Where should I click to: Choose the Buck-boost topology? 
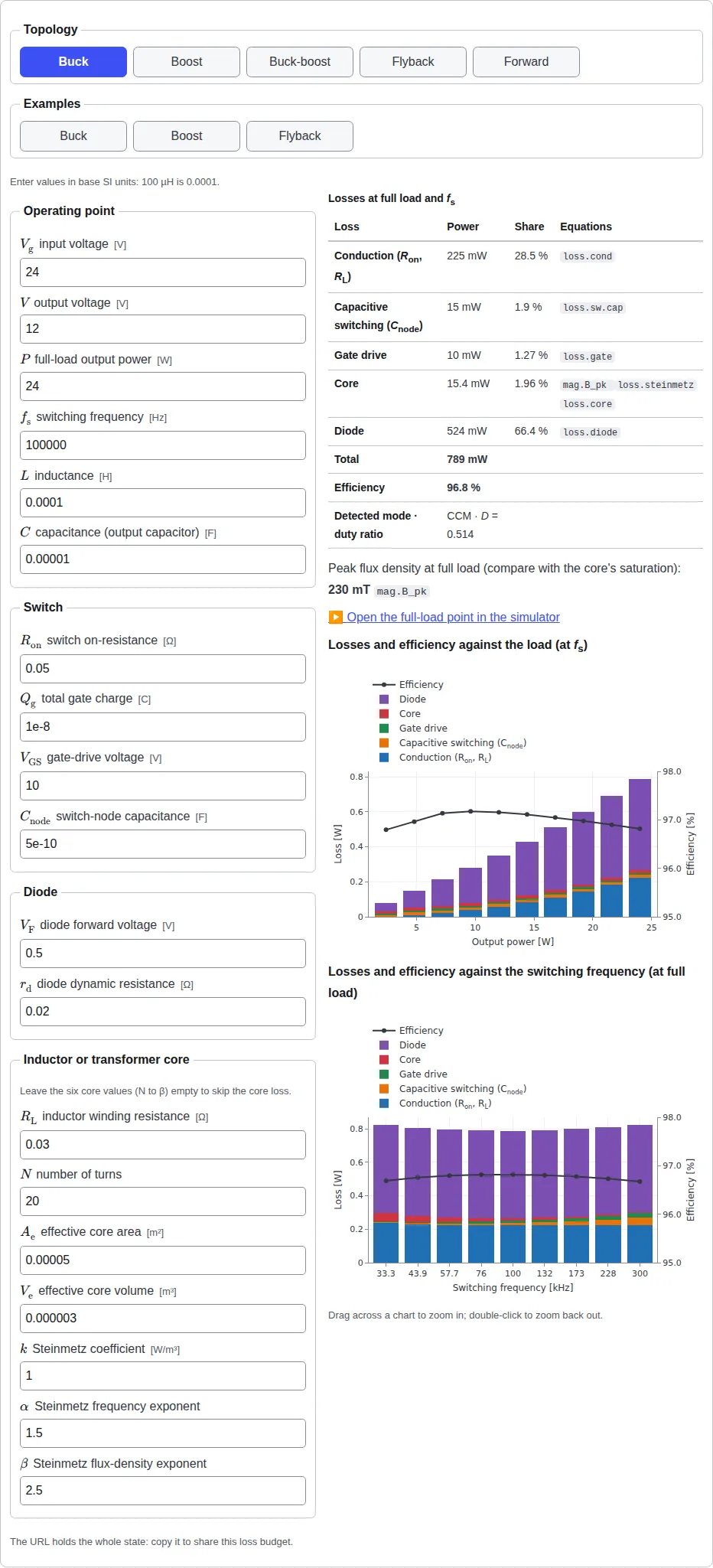[x=300, y=62]
